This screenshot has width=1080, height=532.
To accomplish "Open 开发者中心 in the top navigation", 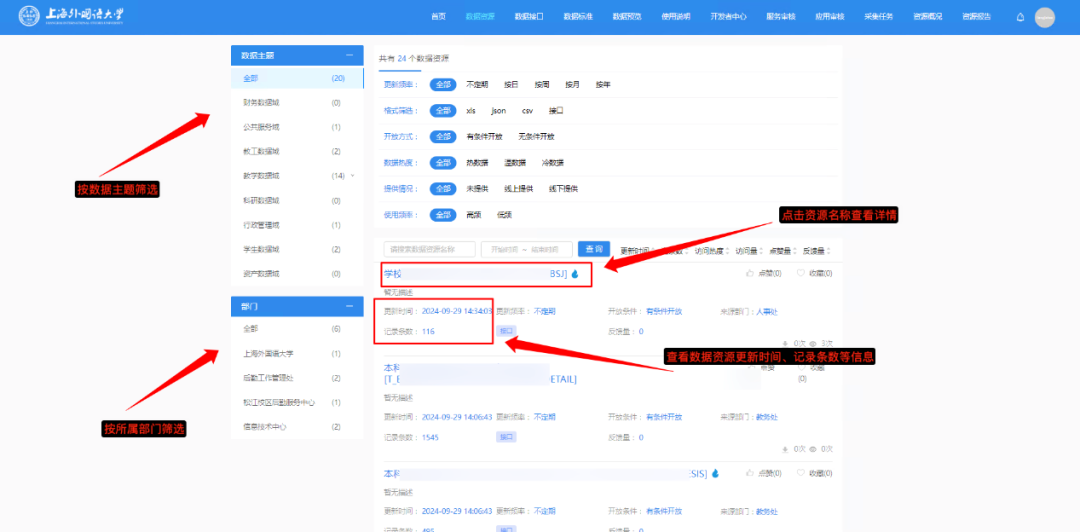I will [729, 17].
